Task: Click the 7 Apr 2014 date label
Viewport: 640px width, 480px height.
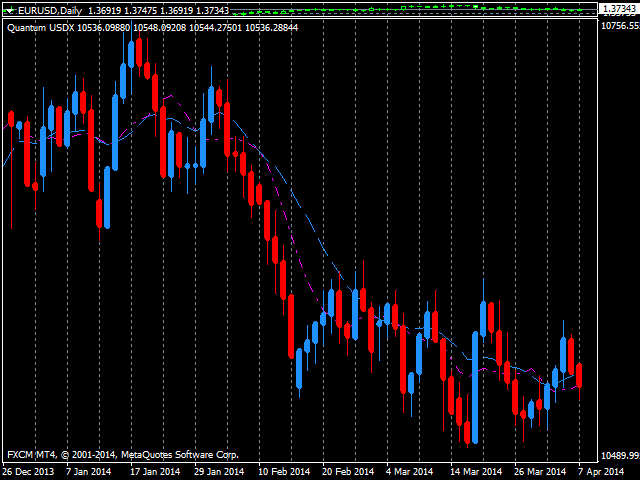Action: click(x=603, y=471)
